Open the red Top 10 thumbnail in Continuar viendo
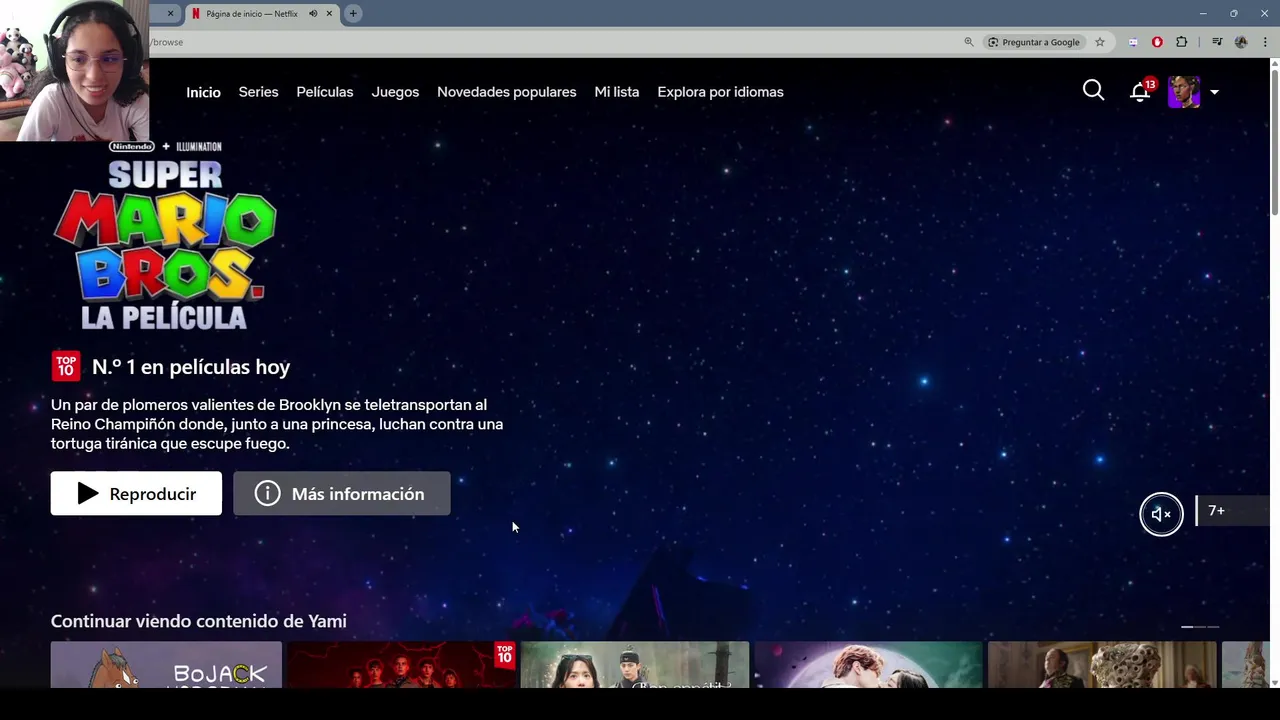The width and height of the screenshot is (1280, 720). tap(401, 665)
